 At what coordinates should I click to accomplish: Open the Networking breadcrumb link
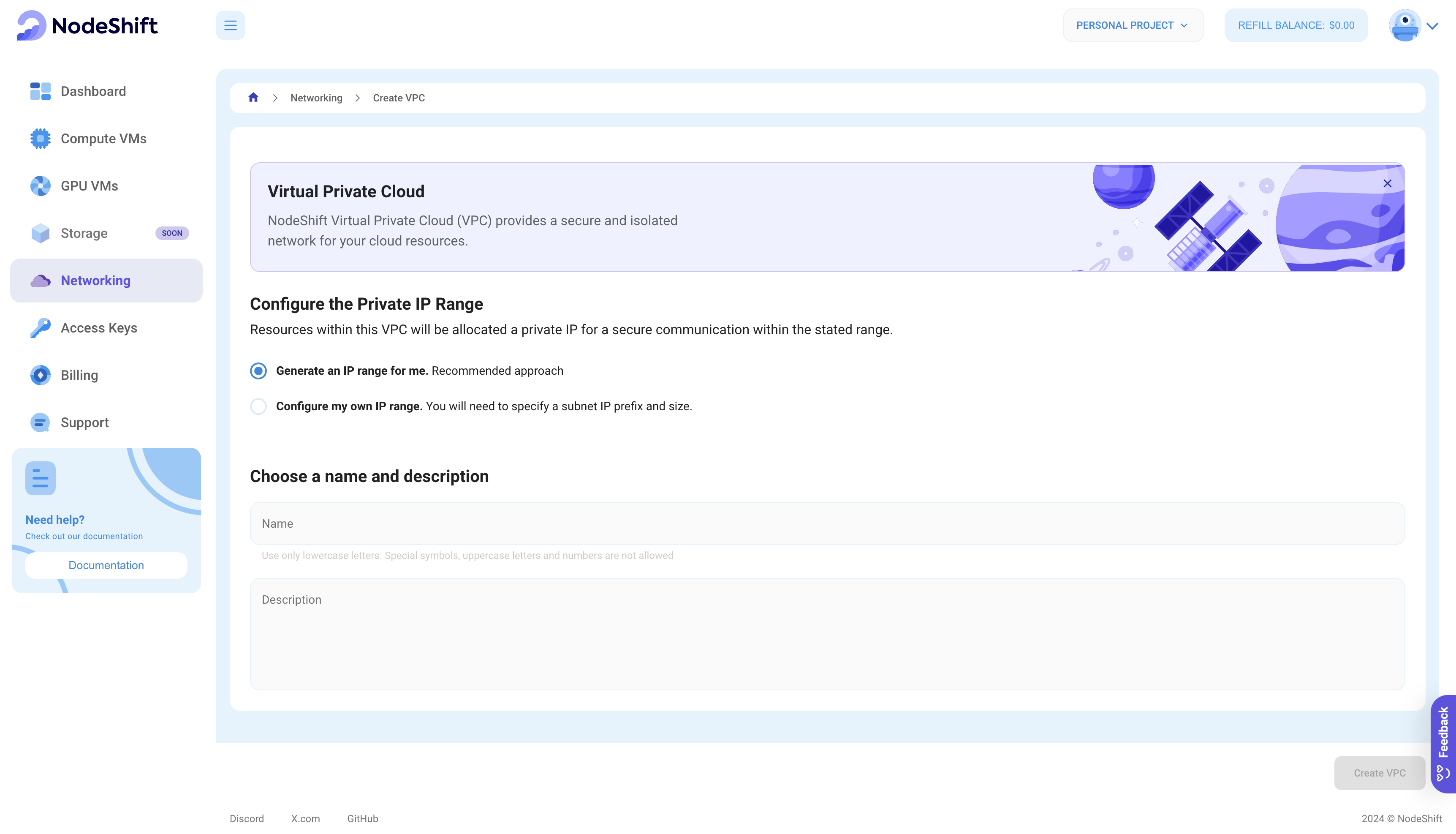pos(316,97)
